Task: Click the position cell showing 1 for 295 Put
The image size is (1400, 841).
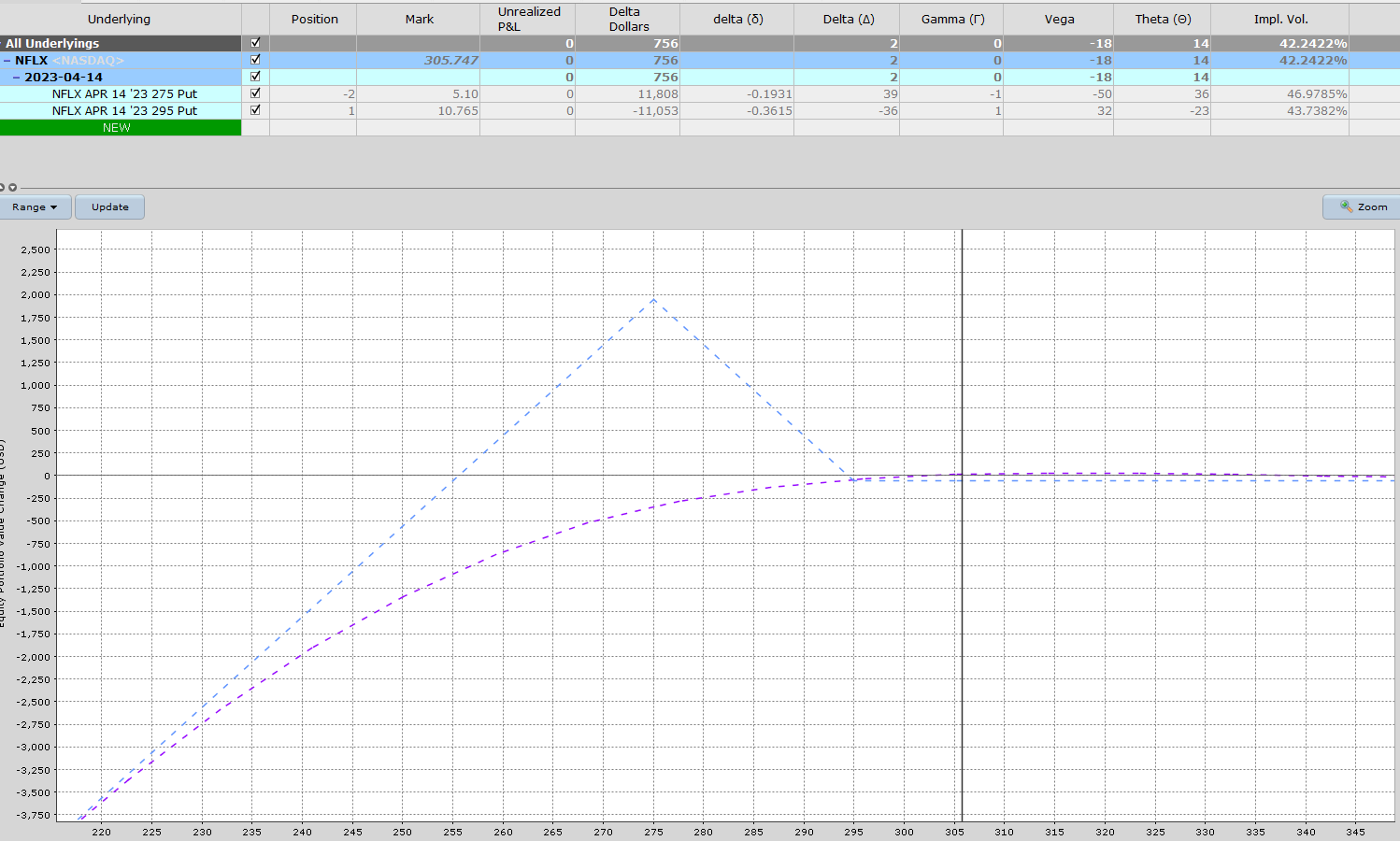Action: click(x=313, y=110)
